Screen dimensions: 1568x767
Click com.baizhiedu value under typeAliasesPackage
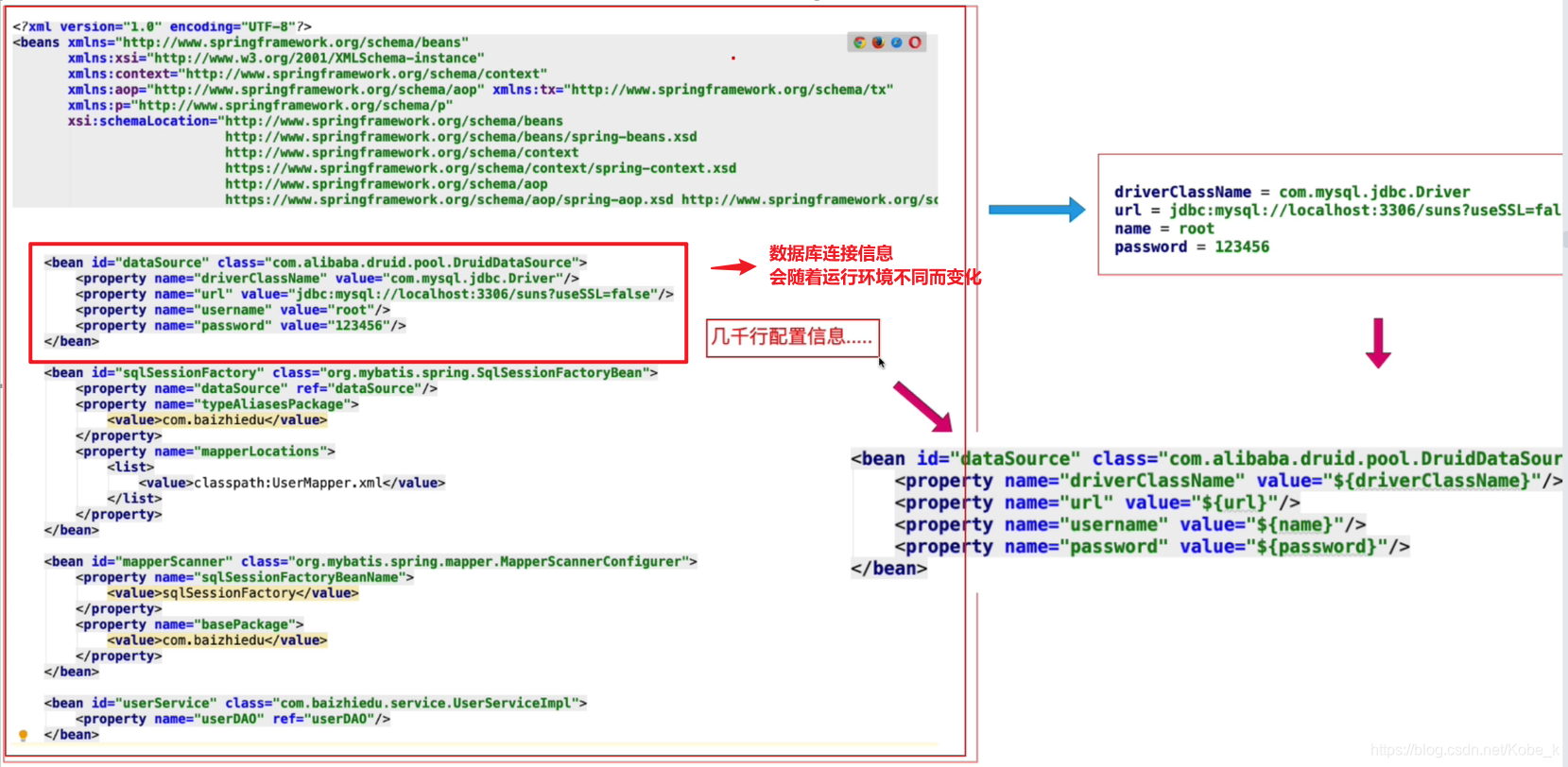click(x=217, y=420)
